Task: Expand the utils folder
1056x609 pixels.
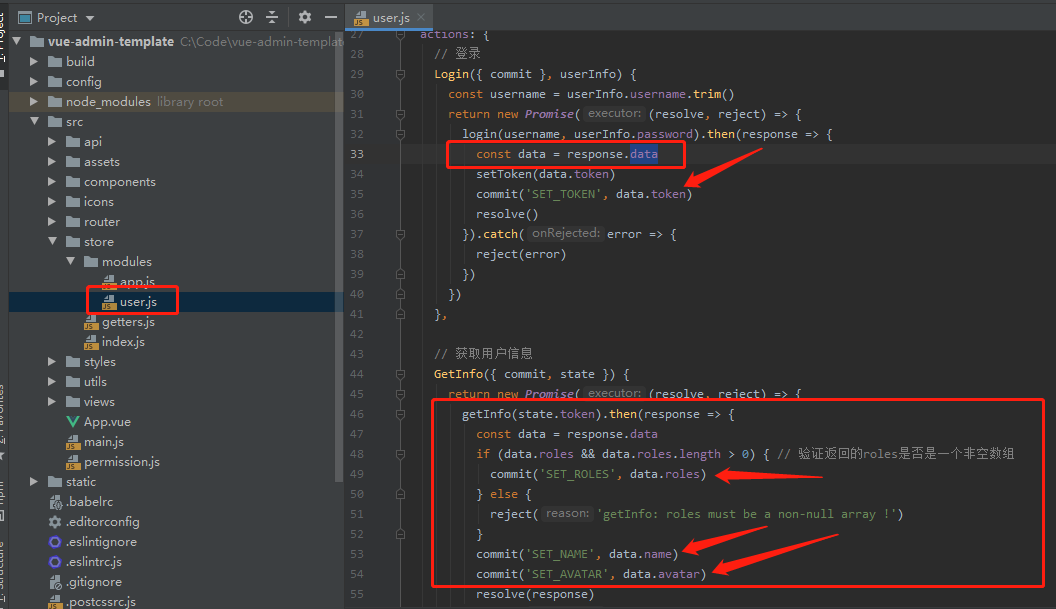Action: click(52, 381)
